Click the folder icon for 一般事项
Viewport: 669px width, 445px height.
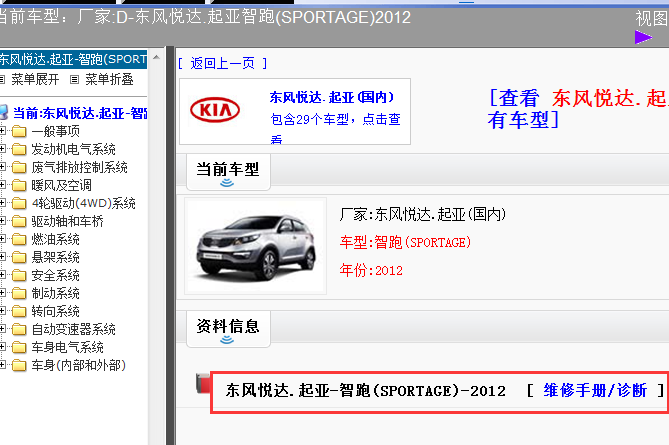tap(19, 131)
